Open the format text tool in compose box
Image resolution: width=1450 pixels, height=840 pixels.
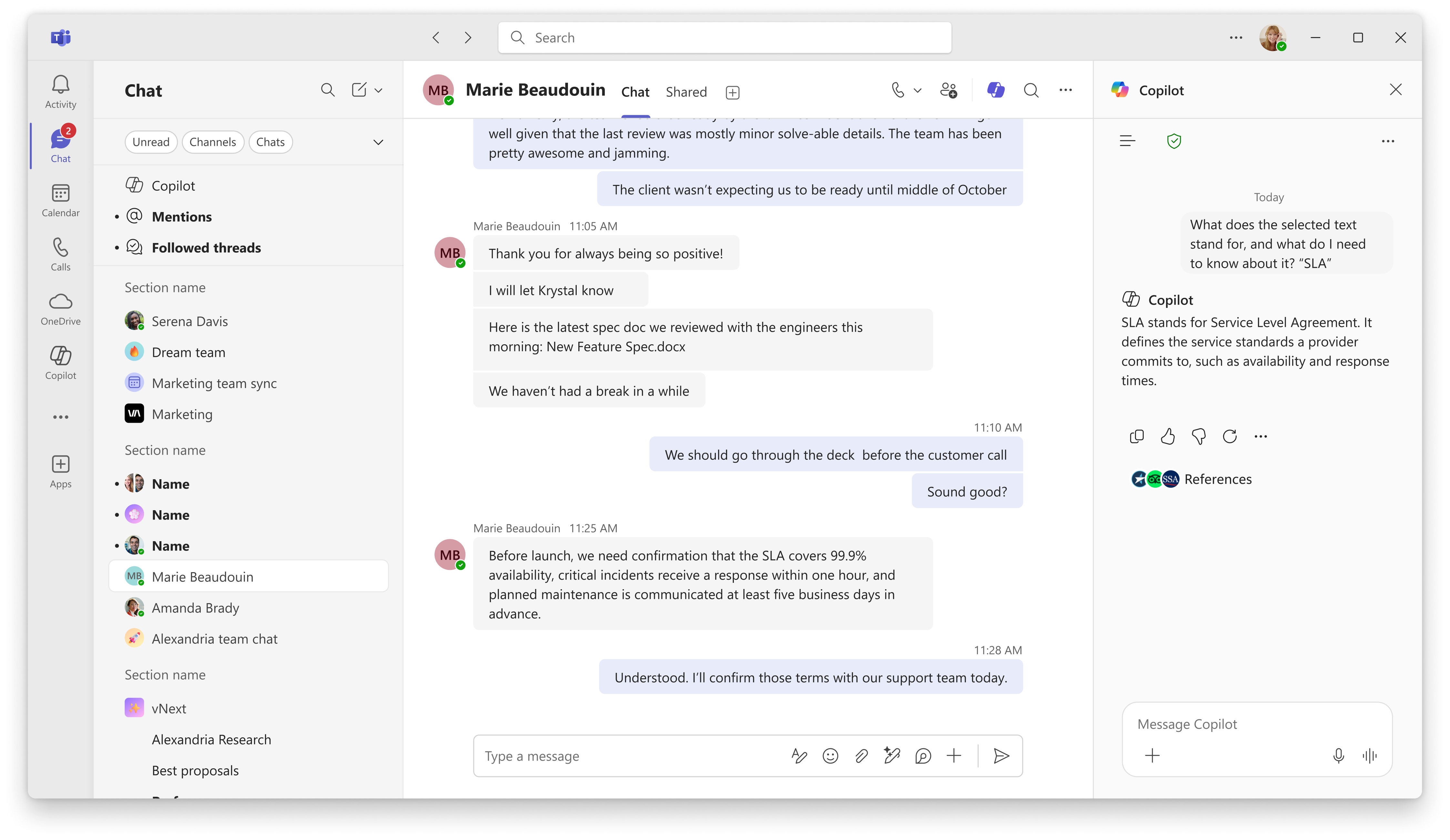[x=799, y=756]
